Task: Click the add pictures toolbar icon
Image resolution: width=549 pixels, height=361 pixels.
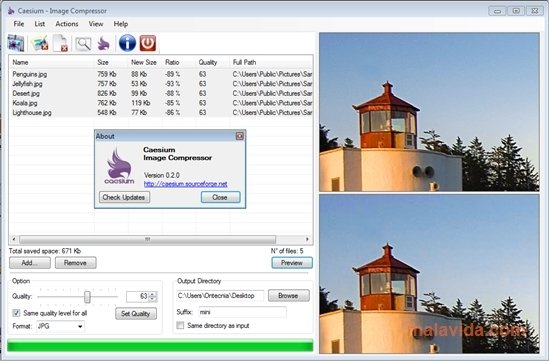Action: click(x=16, y=43)
